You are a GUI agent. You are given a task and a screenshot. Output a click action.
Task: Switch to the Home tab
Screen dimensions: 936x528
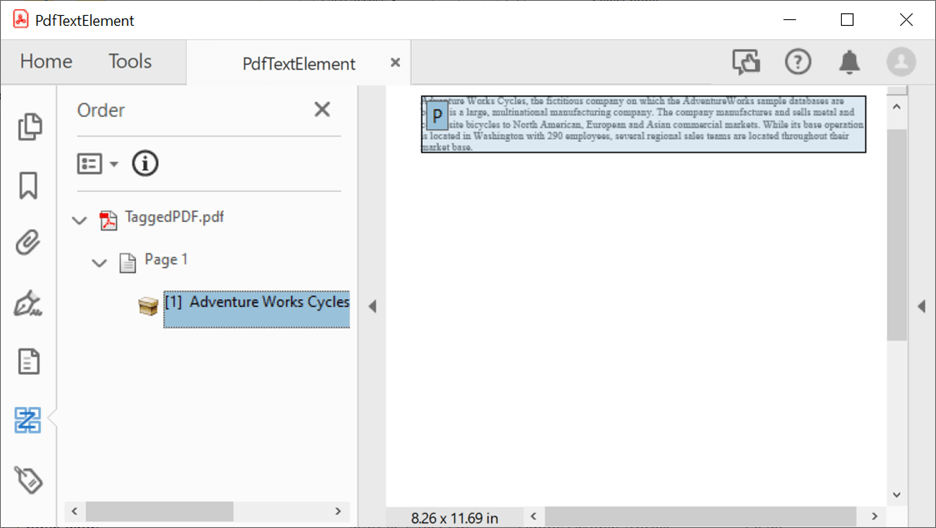click(46, 62)
